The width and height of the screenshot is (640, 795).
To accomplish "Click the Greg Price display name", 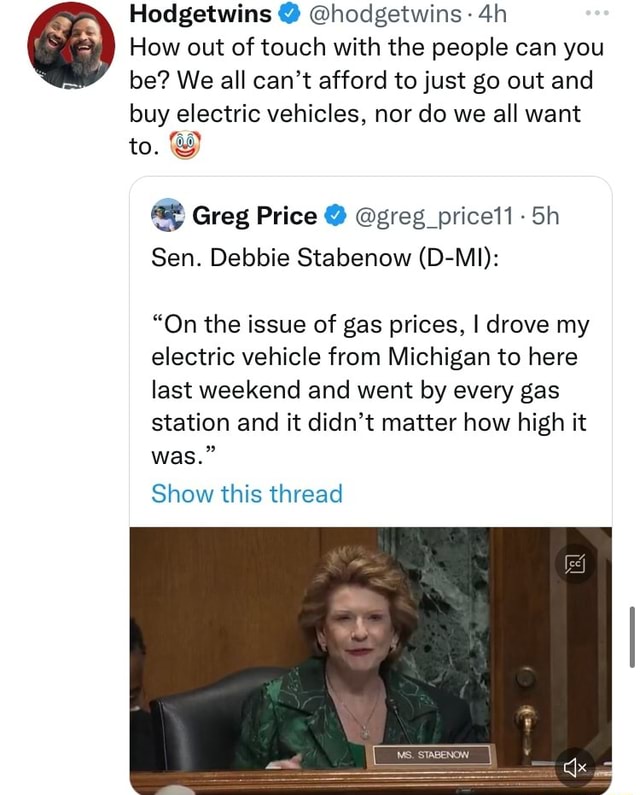I will tap(254, 215).
